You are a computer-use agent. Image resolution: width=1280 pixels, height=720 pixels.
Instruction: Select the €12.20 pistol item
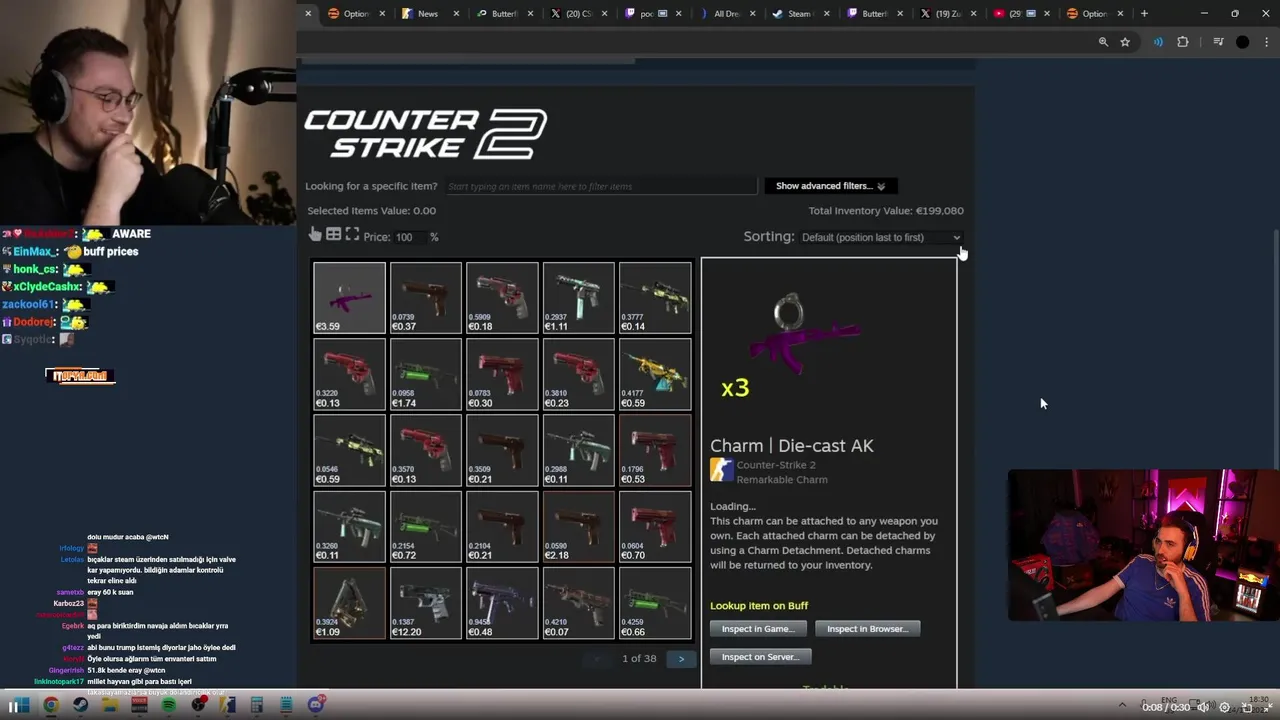tap(426, 603)
